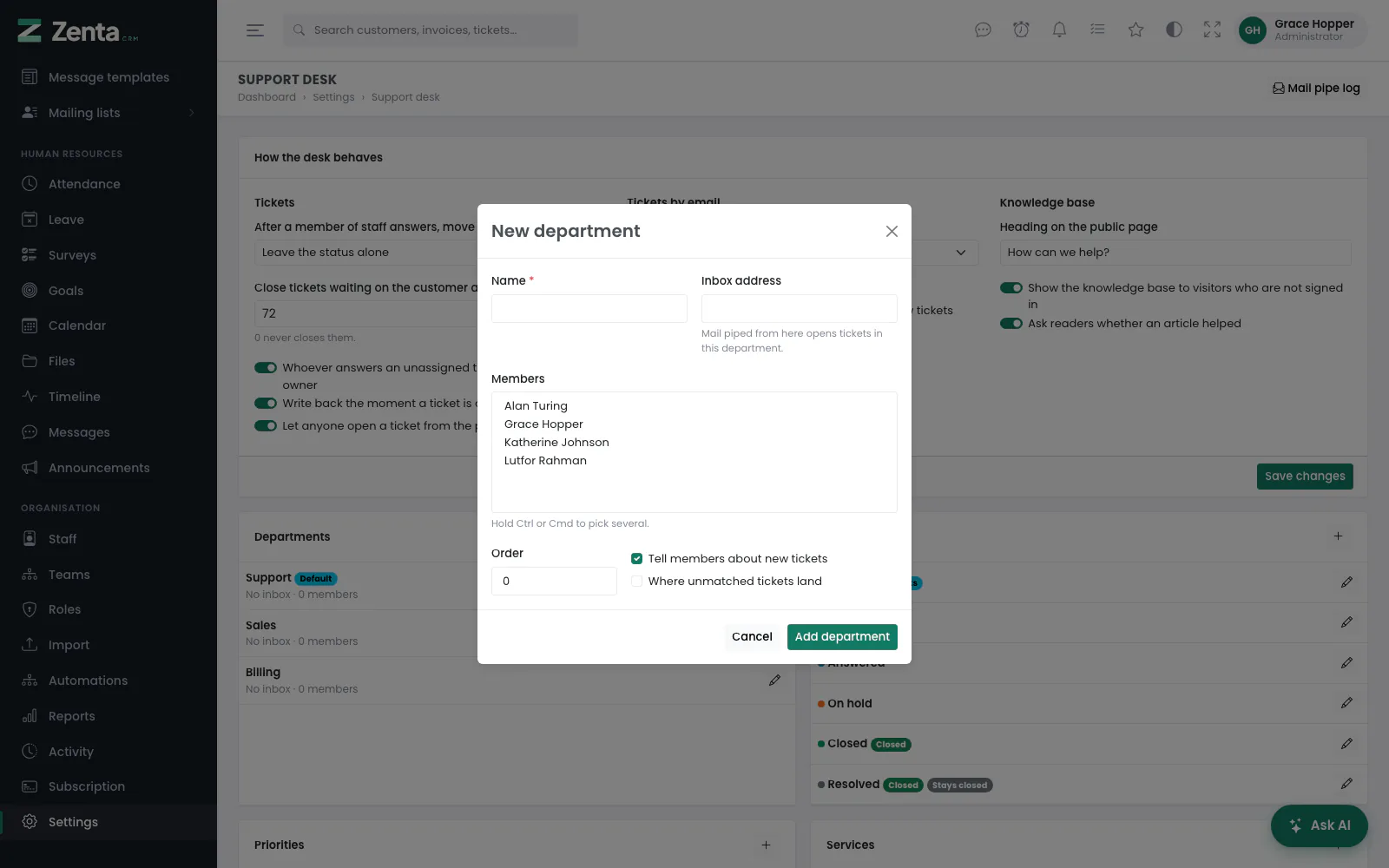Enter fullscreen with the expand icon
Image resolution: width=1389 pixels, height=868 pixels.
pos(1212,30)
